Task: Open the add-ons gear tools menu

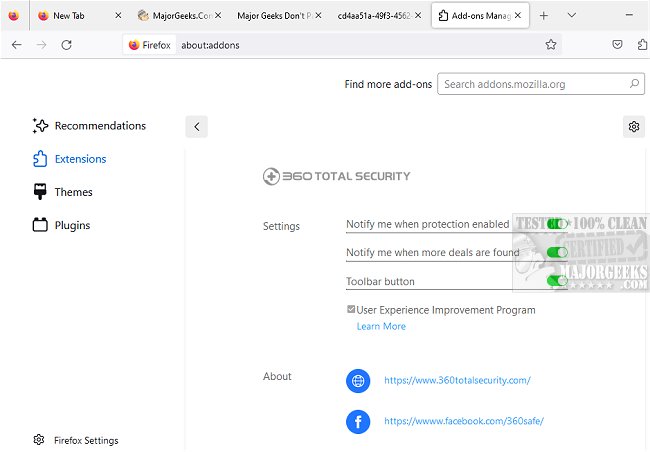Action: click(633, 127)
